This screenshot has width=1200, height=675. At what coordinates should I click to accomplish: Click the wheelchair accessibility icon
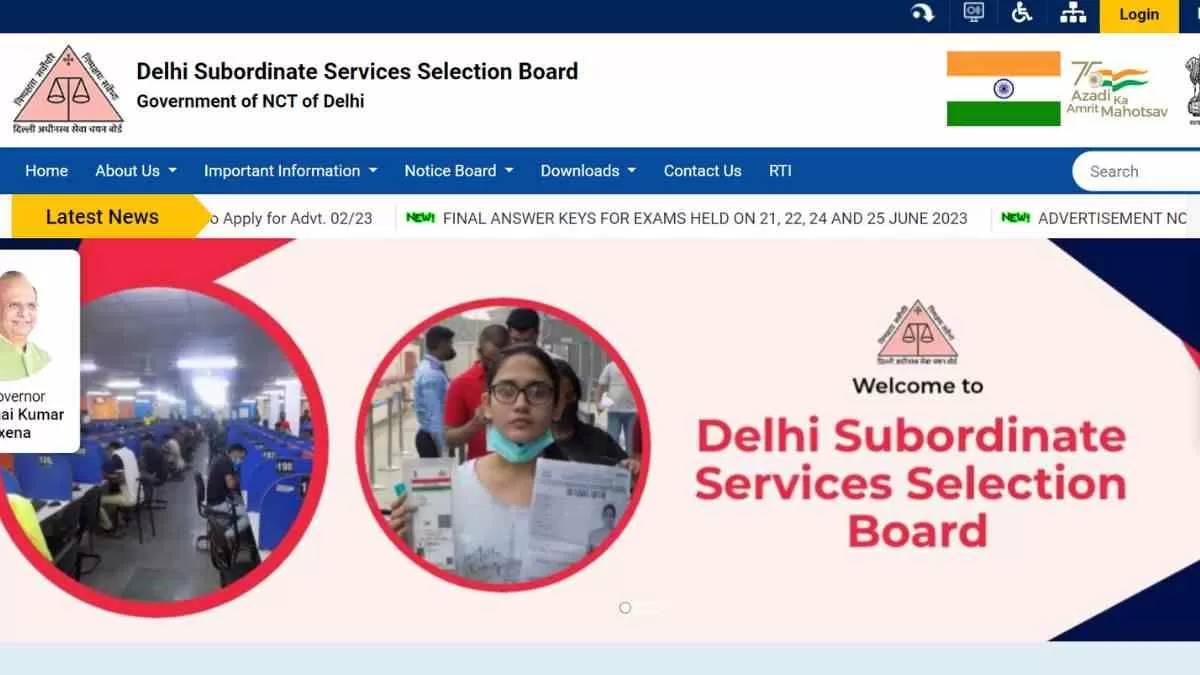pos(1022,13)
